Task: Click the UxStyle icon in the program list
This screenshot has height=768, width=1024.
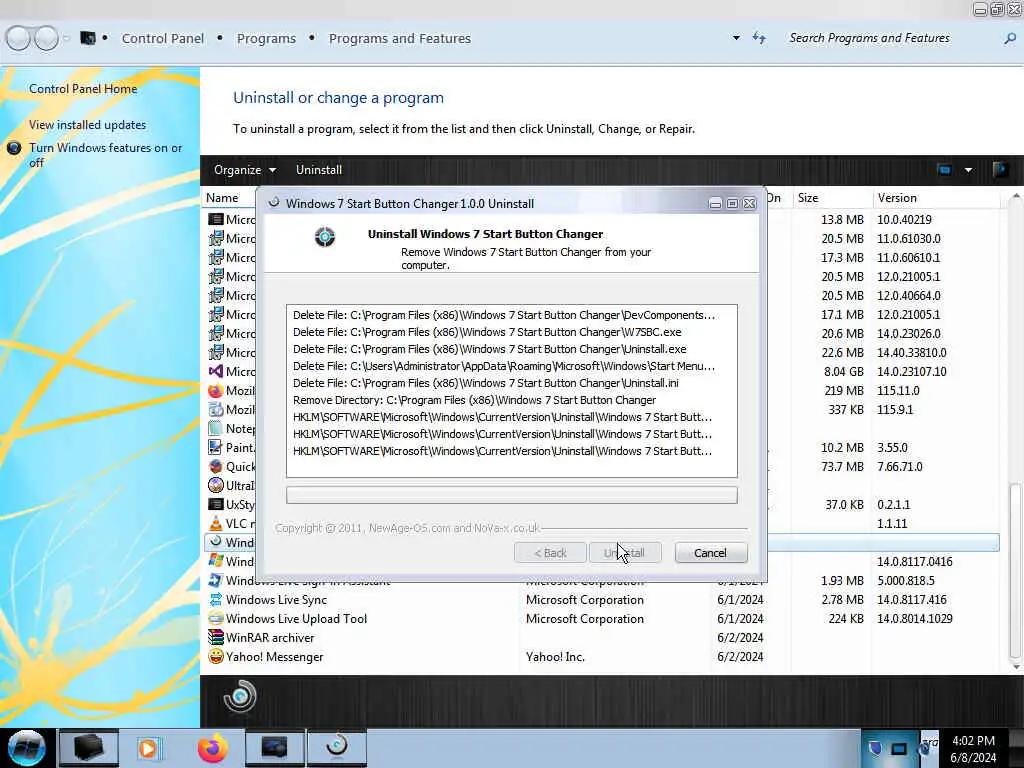Action: pyautogui.click(x=216, y=504)
